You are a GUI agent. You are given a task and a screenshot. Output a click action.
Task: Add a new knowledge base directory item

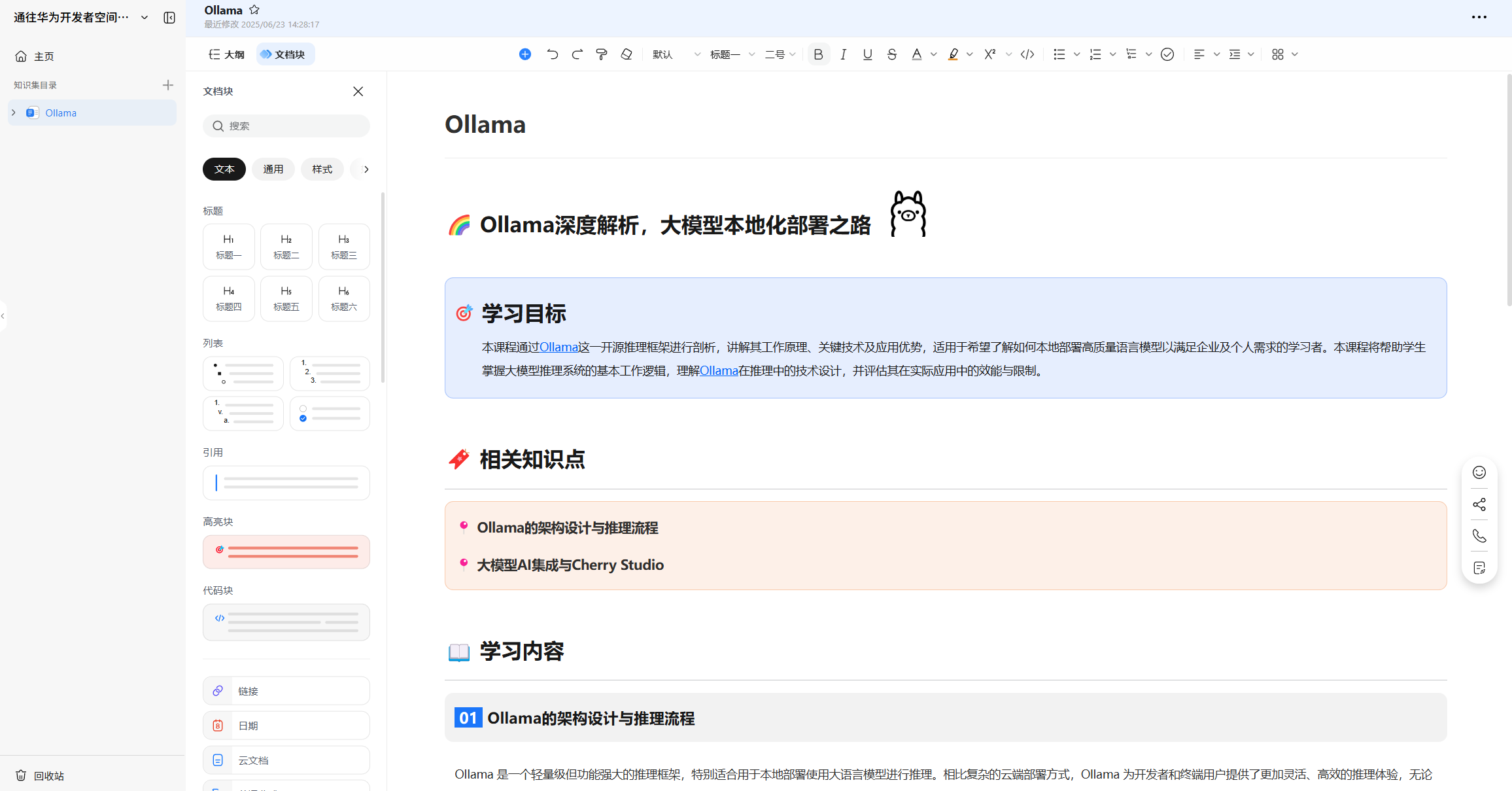tap(168, 85)
